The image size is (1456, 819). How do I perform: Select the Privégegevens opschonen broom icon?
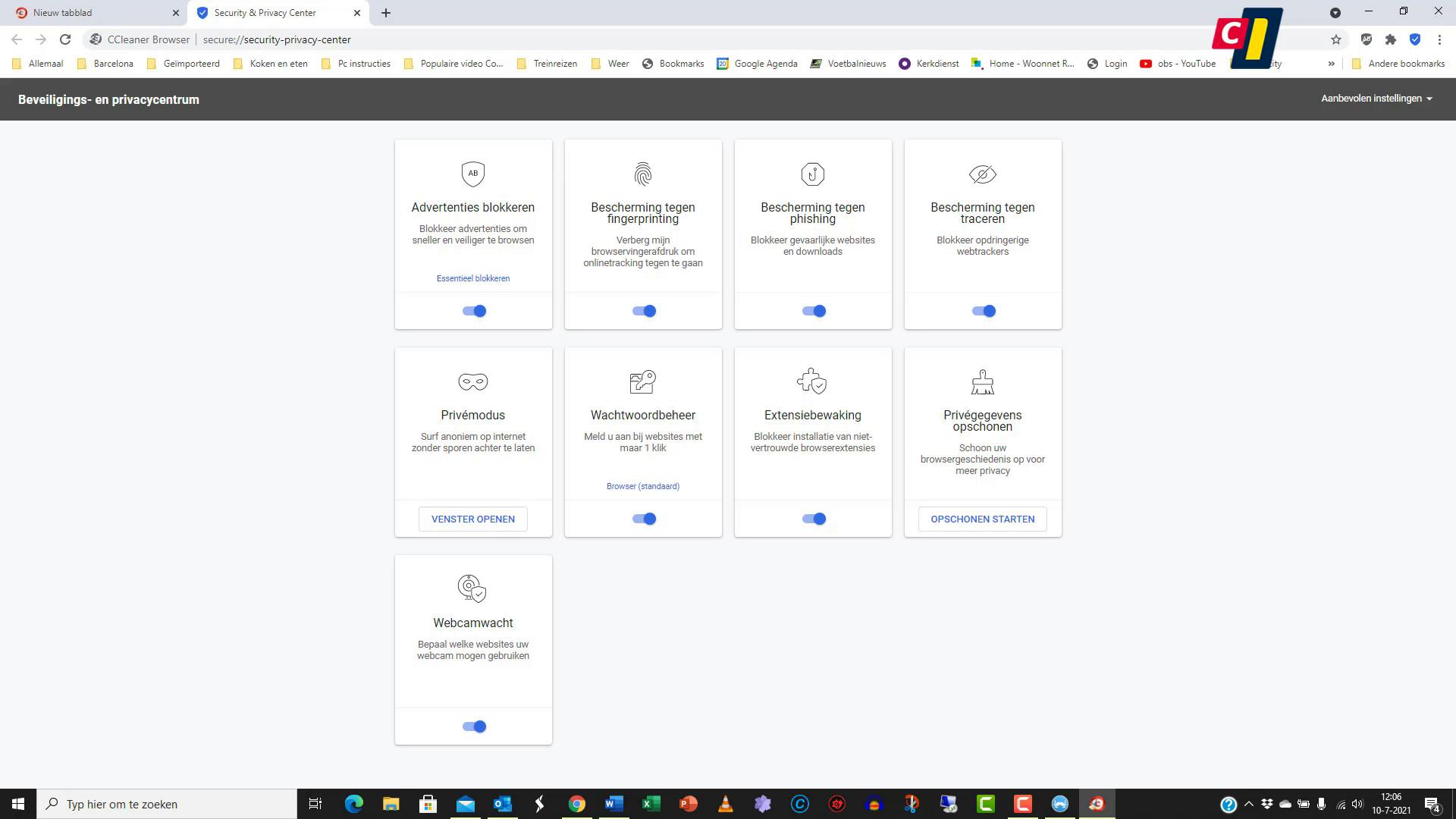coord(982,382)
